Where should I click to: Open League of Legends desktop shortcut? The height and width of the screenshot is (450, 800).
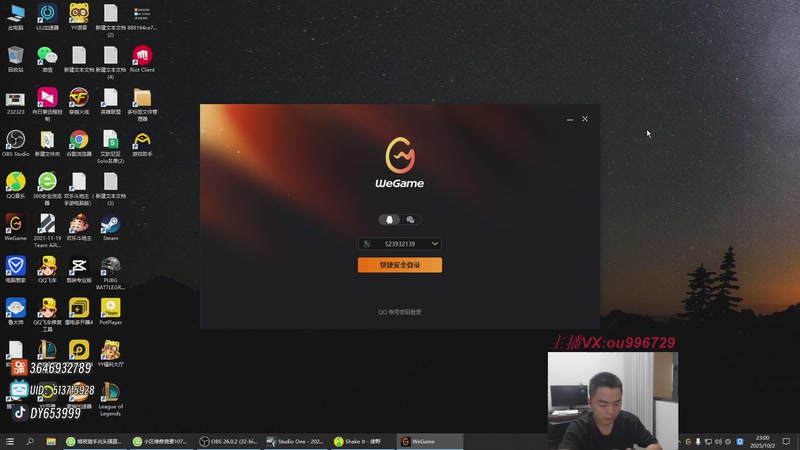point(111,399)
